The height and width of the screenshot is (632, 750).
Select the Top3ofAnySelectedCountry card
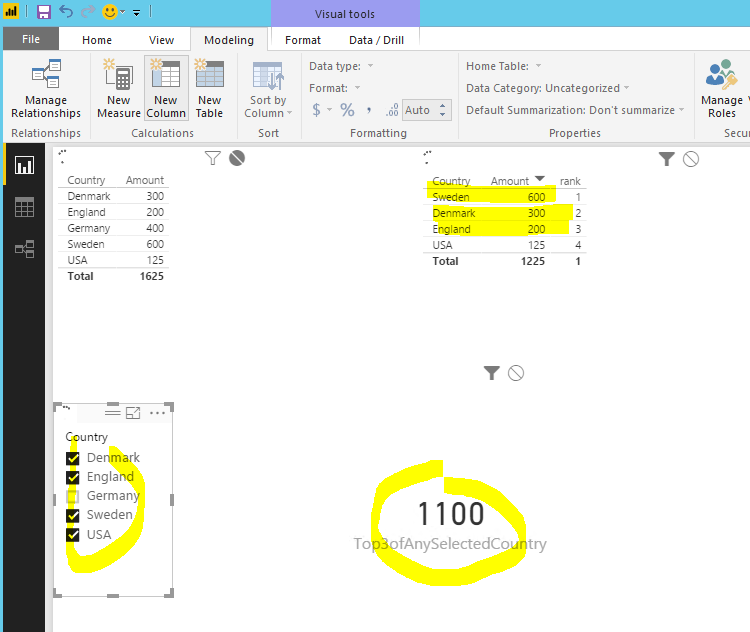(x=450, y=525)
